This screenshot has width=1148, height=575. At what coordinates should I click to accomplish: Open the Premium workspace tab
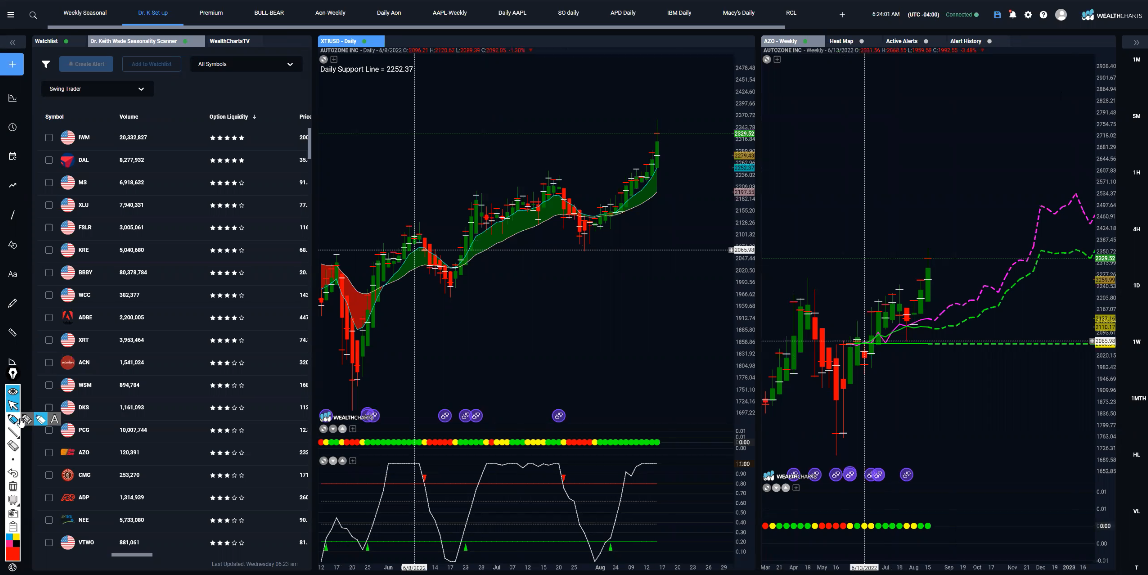(211, 13)
